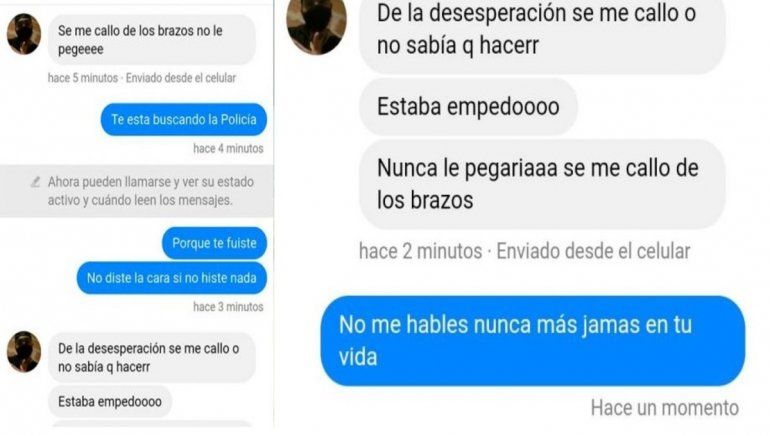Click the large profile picture on right
Image resolution: width=770 pixels, height=435 pixels.
(x=317, y=24)
